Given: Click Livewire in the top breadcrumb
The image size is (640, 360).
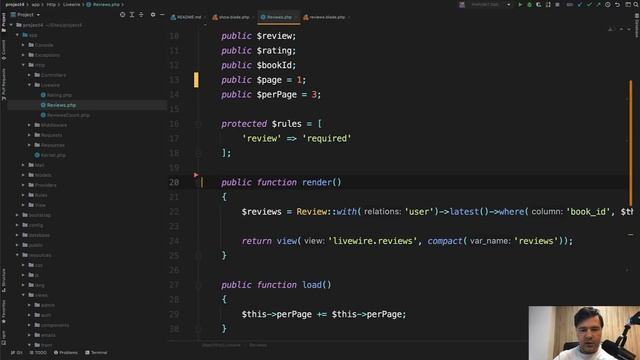Looking at the screenshot, I should click(71, 4).
